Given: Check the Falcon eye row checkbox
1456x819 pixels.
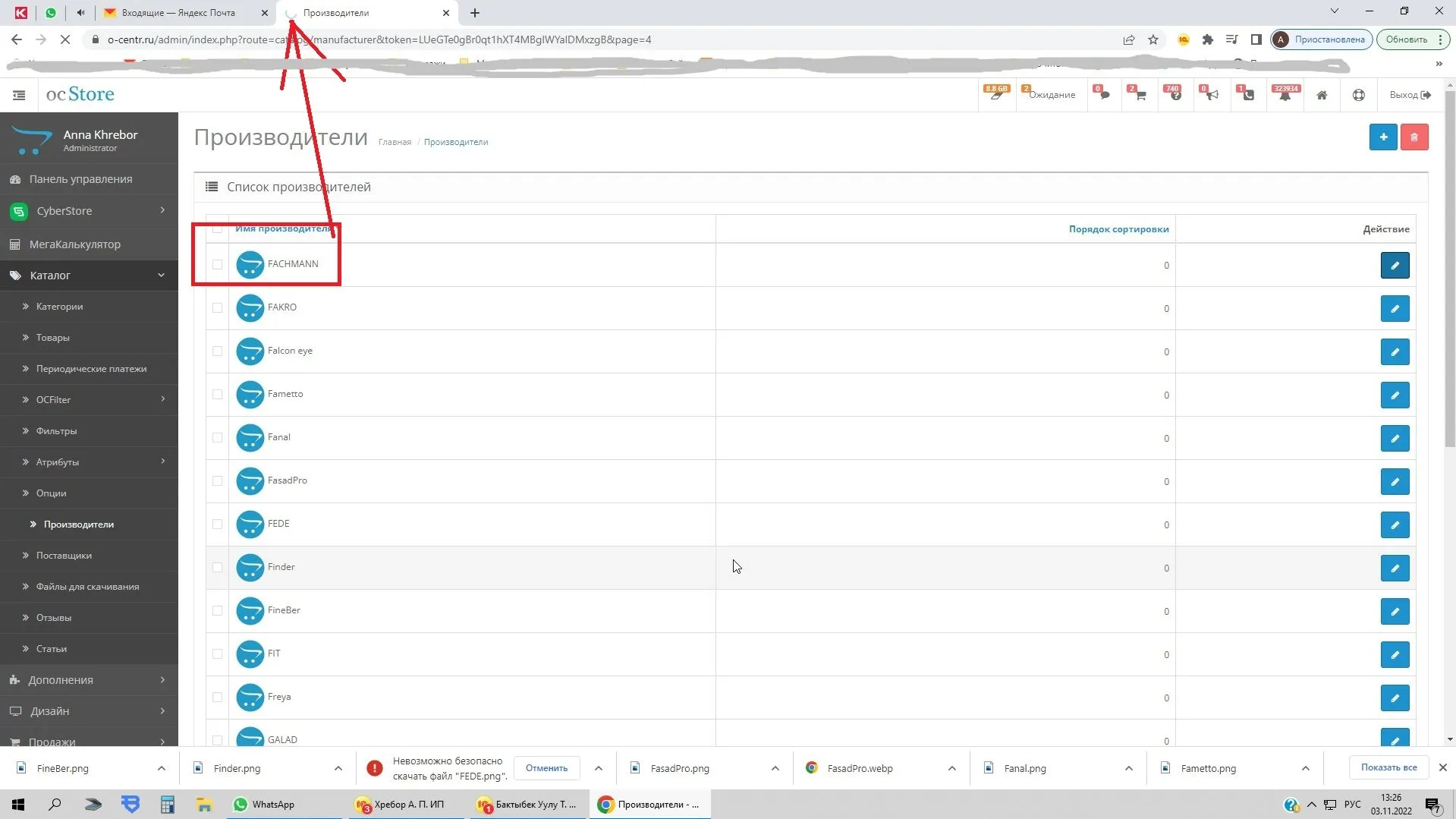Looking at the screenshot, I should pos(218,351).
